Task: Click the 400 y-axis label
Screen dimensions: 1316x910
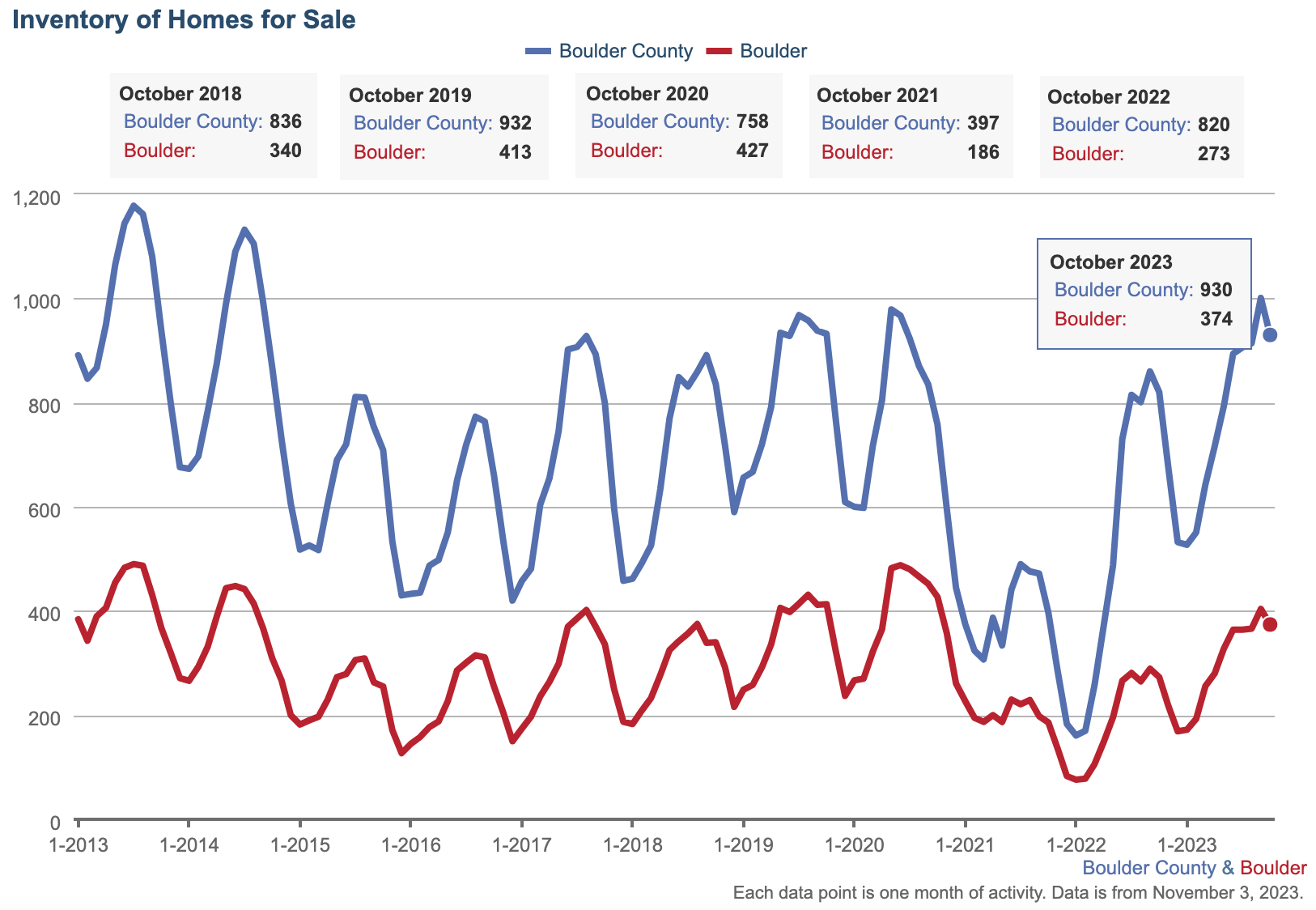Action: pyautogui.click(x=45, y=614)
